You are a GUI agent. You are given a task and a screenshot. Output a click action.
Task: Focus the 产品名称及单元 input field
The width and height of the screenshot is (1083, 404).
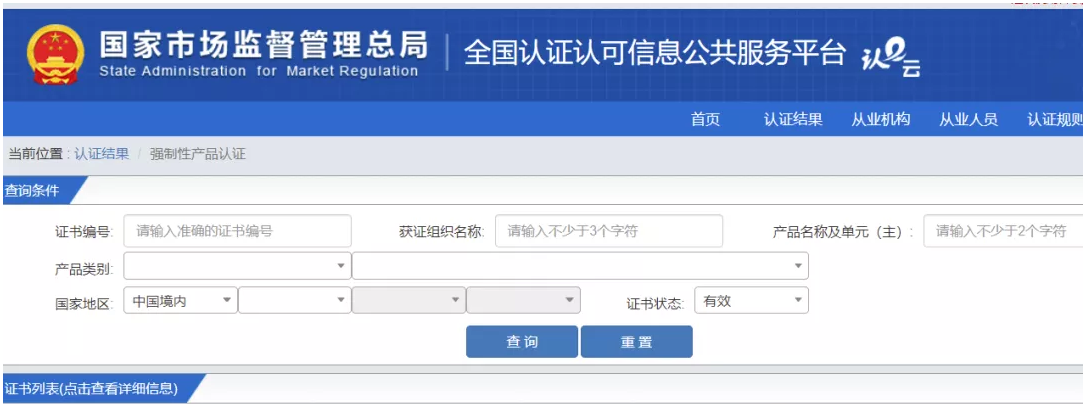point(1003,231)
